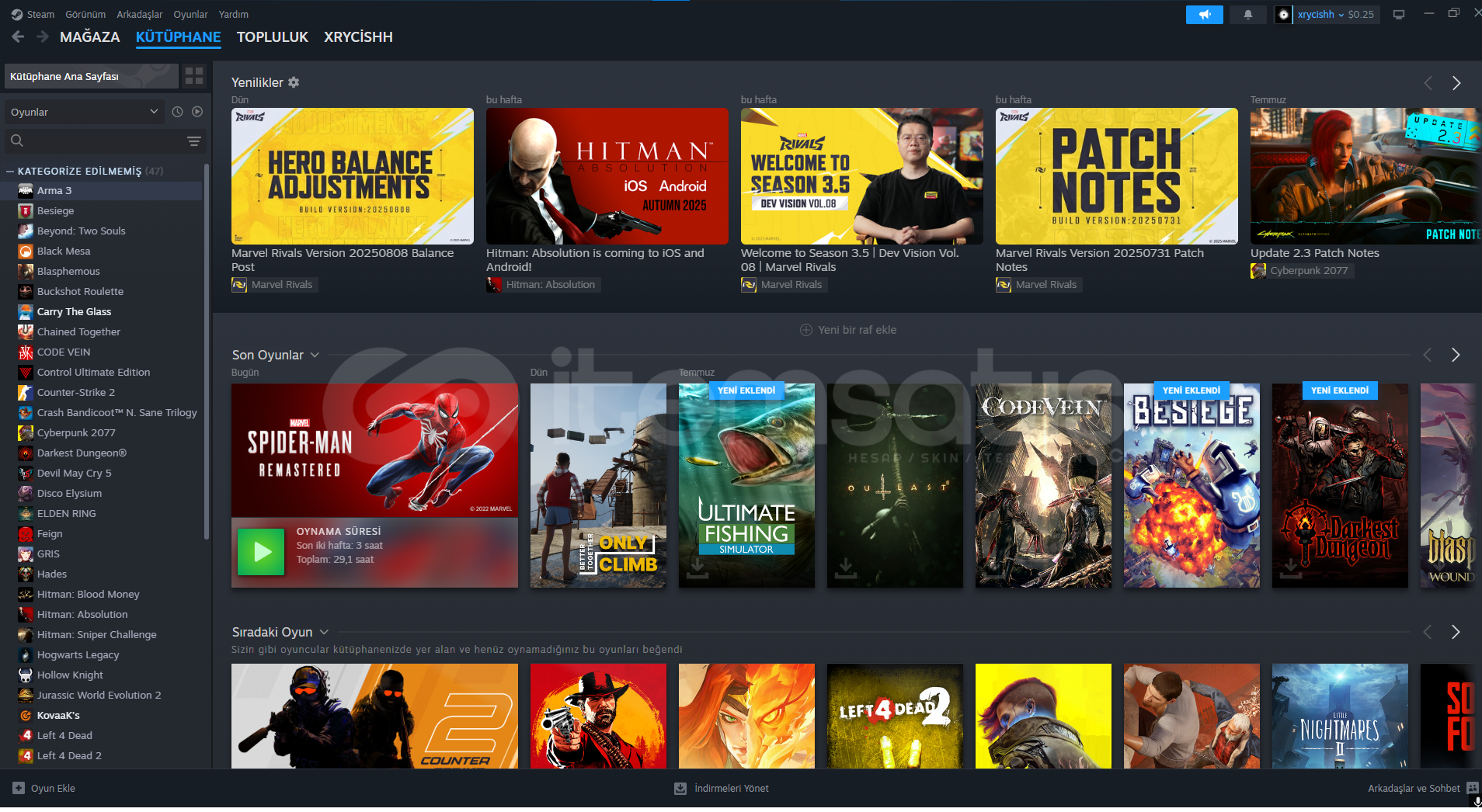Open Görünüm menu
1482x812 pixels.
pyautogui.click(x=85, y=14)
